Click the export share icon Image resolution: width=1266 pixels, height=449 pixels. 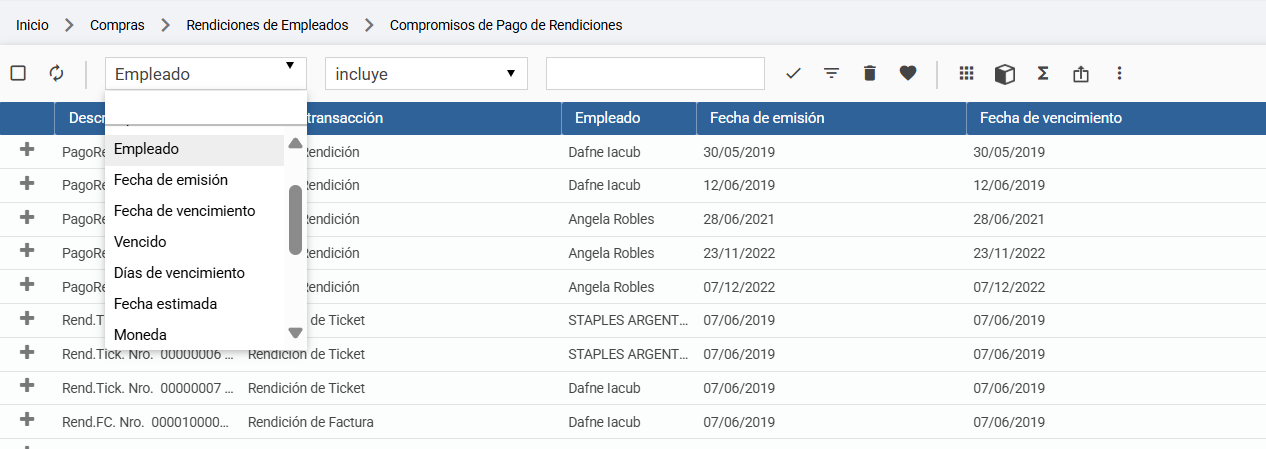tap(1080, 74)
